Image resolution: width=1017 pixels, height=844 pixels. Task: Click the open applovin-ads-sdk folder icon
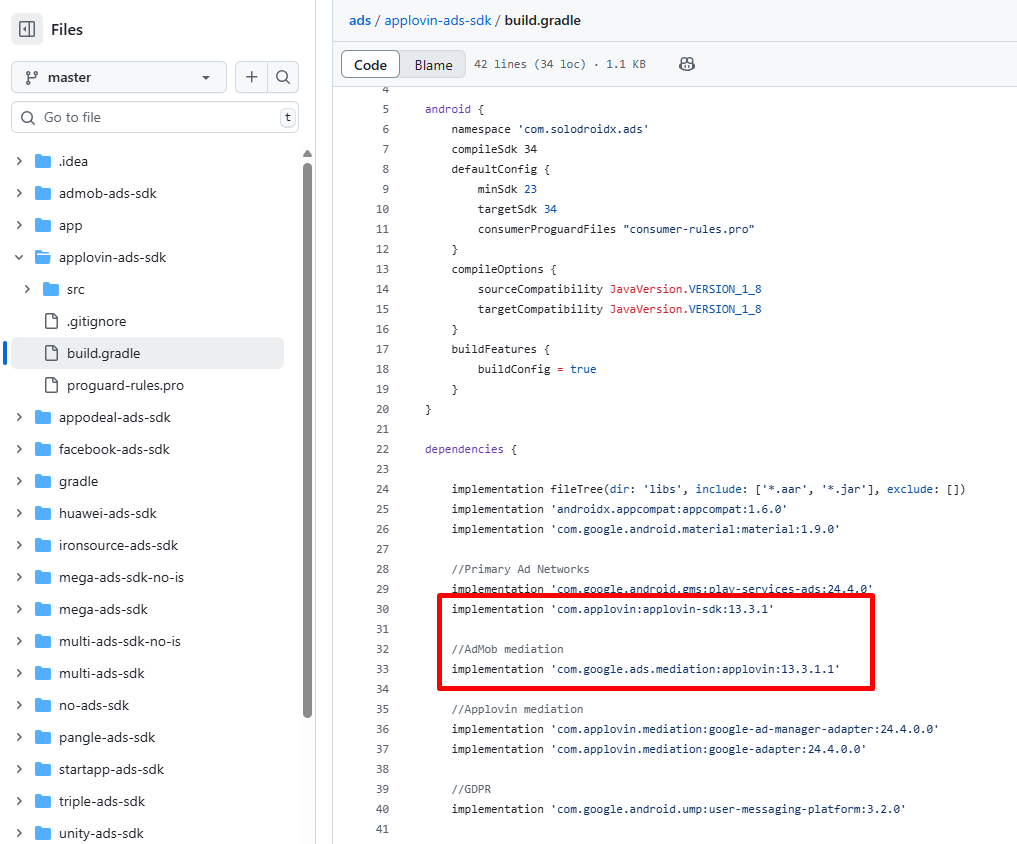point(43,258)
